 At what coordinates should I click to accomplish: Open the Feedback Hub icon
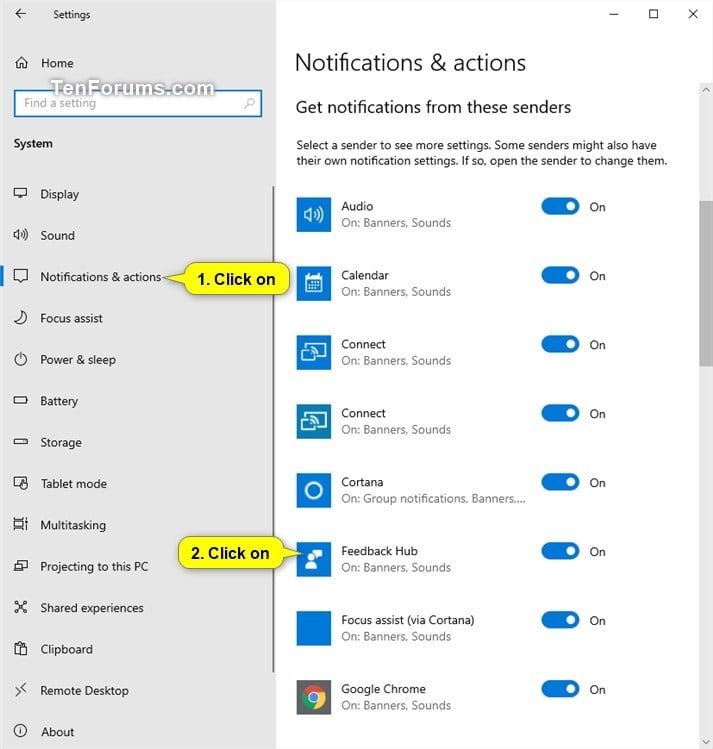(x=313, y=559)
